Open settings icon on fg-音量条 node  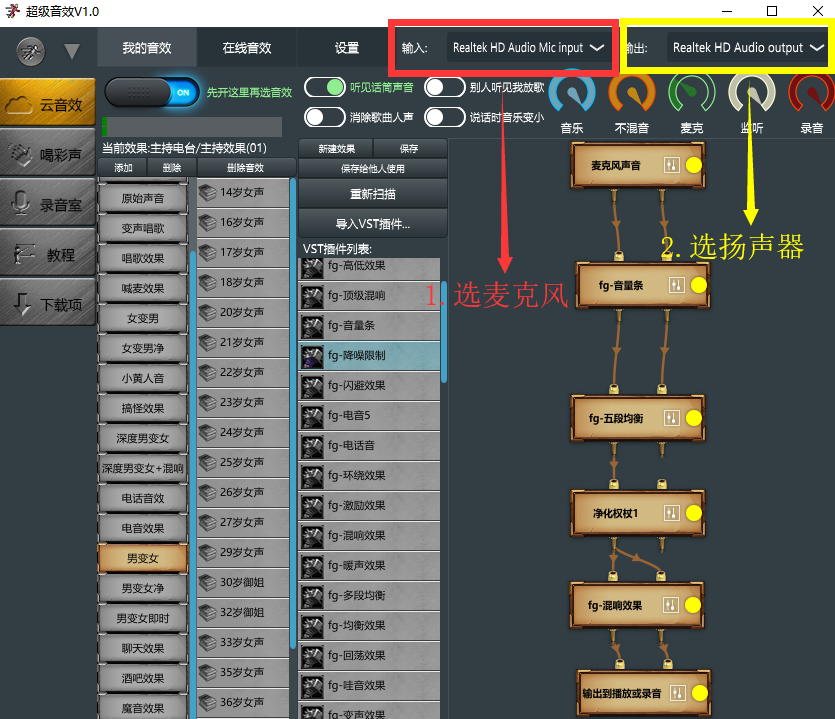677,285
